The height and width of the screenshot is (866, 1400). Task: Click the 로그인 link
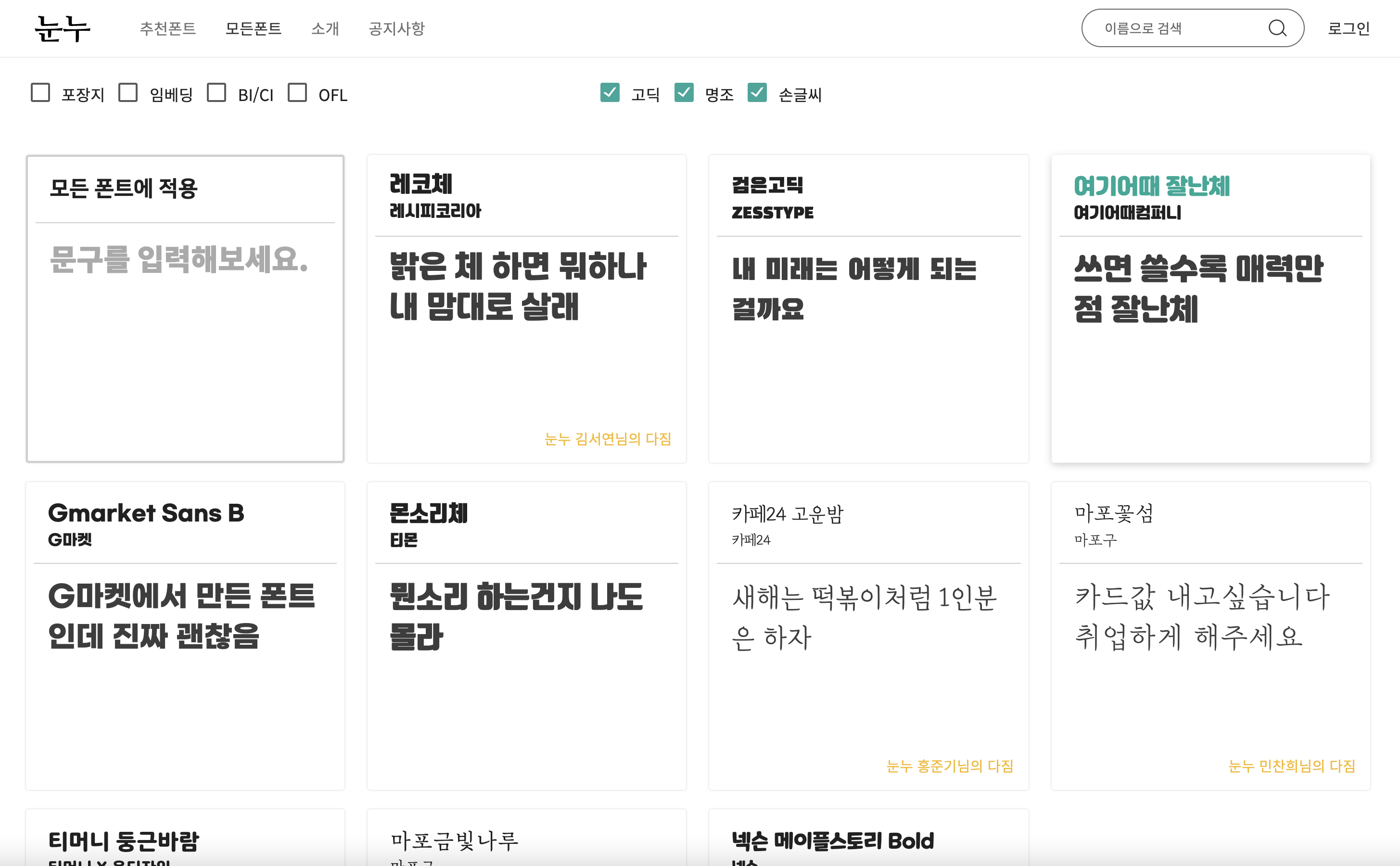click(1349, 29)
